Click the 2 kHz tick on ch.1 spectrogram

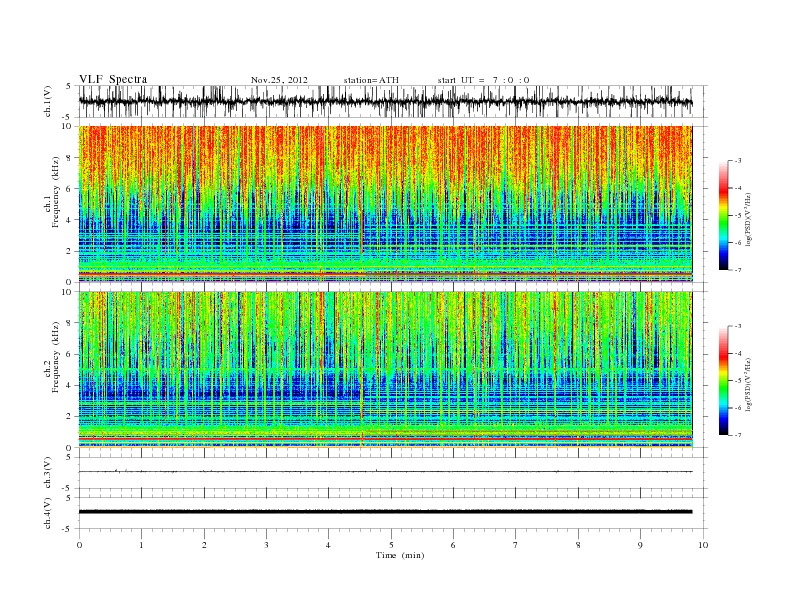point(70,251)
